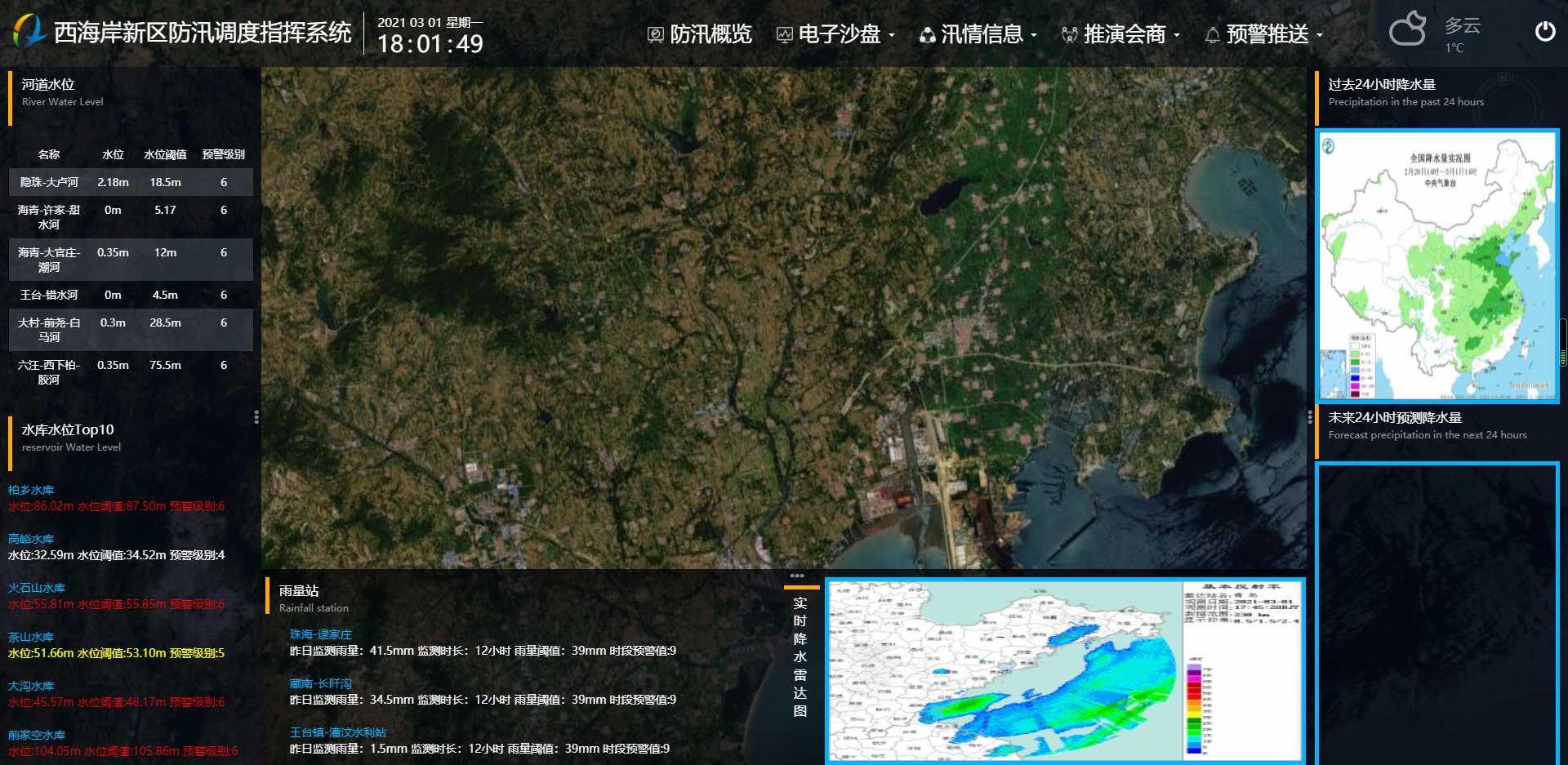Viewport: 1568px width, 765px height.
Task: Click the system logo icon
Action: 29,31
